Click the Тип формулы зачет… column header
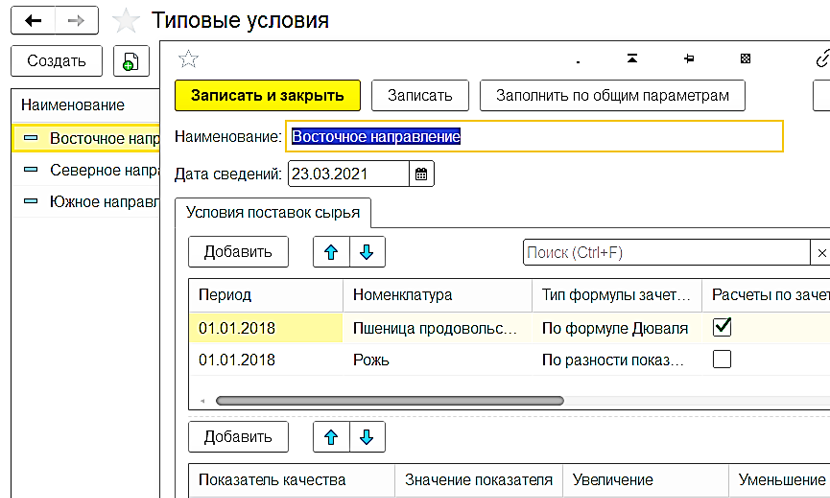 (617, 295)
